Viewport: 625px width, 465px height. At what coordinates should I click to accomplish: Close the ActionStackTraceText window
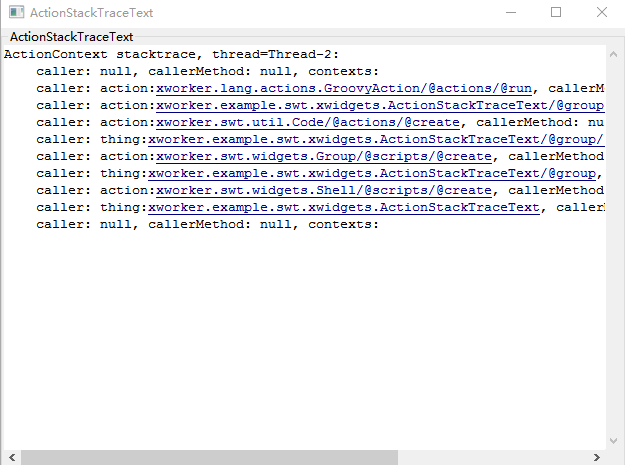(x=601, y=13)
